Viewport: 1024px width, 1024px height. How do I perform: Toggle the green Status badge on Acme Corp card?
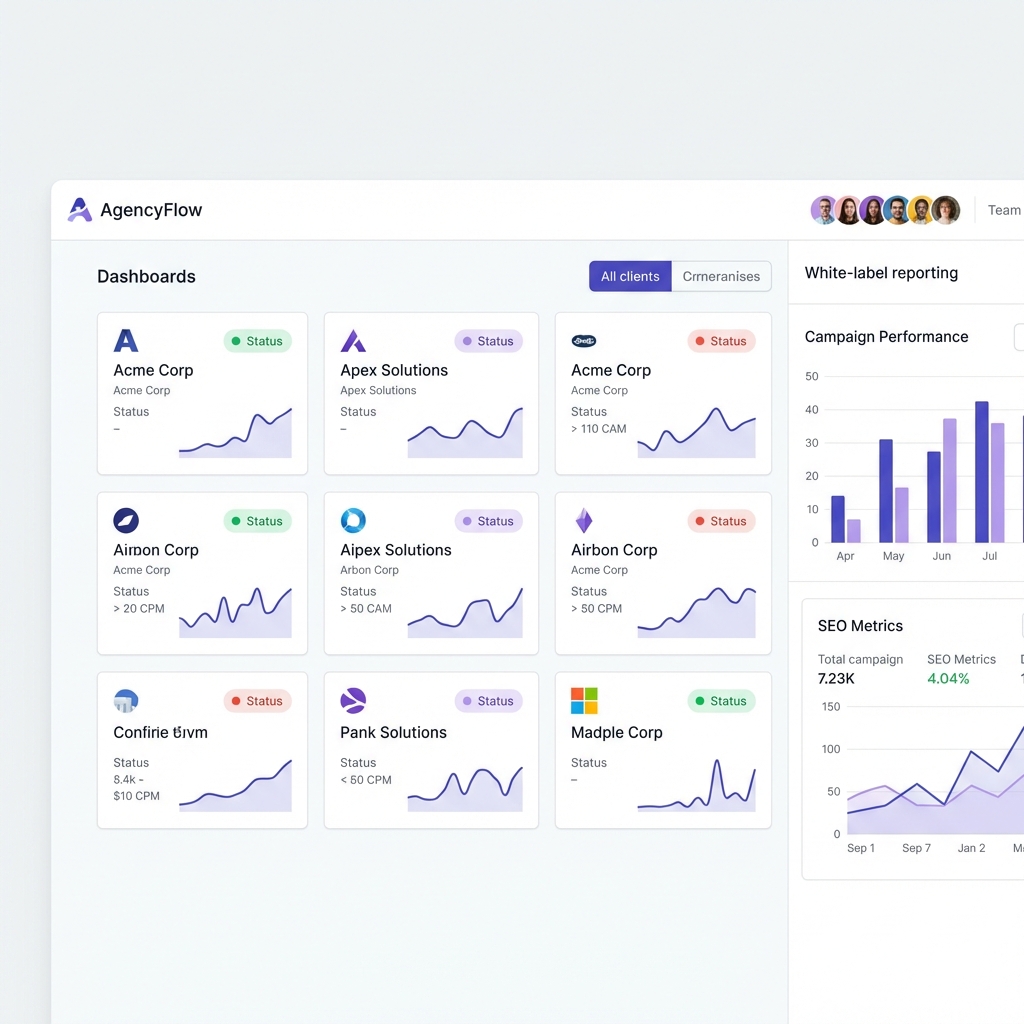coord(257,340)
